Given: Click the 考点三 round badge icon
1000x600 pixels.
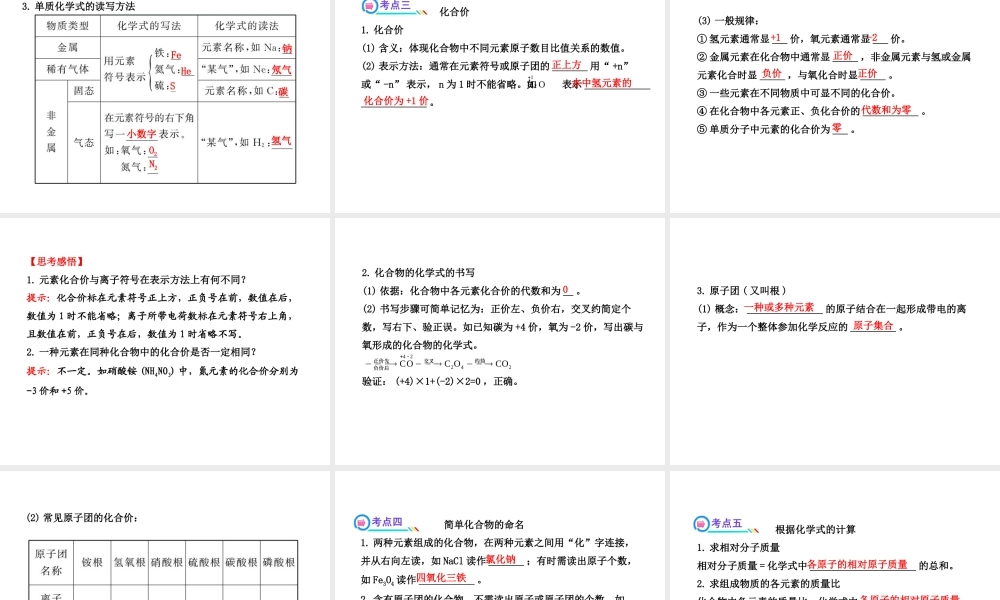Looking at the screenshot, I should (x=369, y=6).
